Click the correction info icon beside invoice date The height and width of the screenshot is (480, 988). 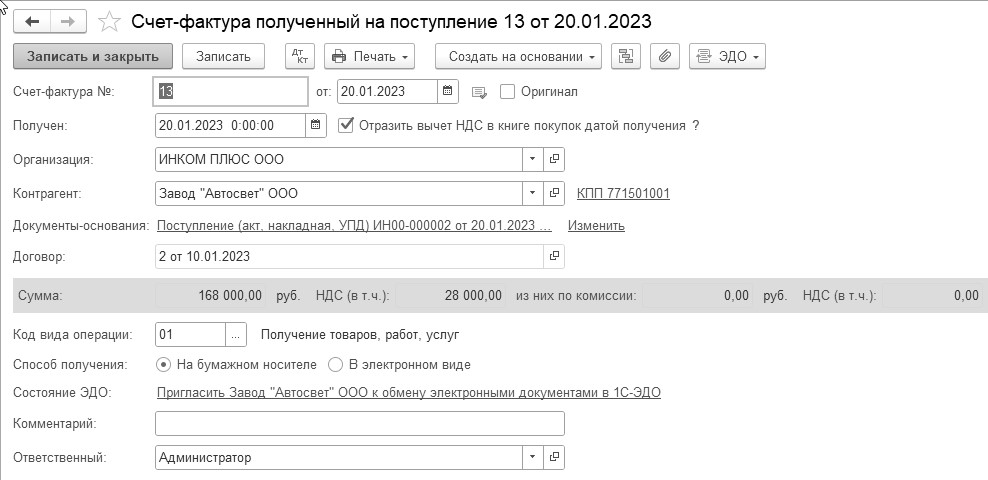pos(480,93)
